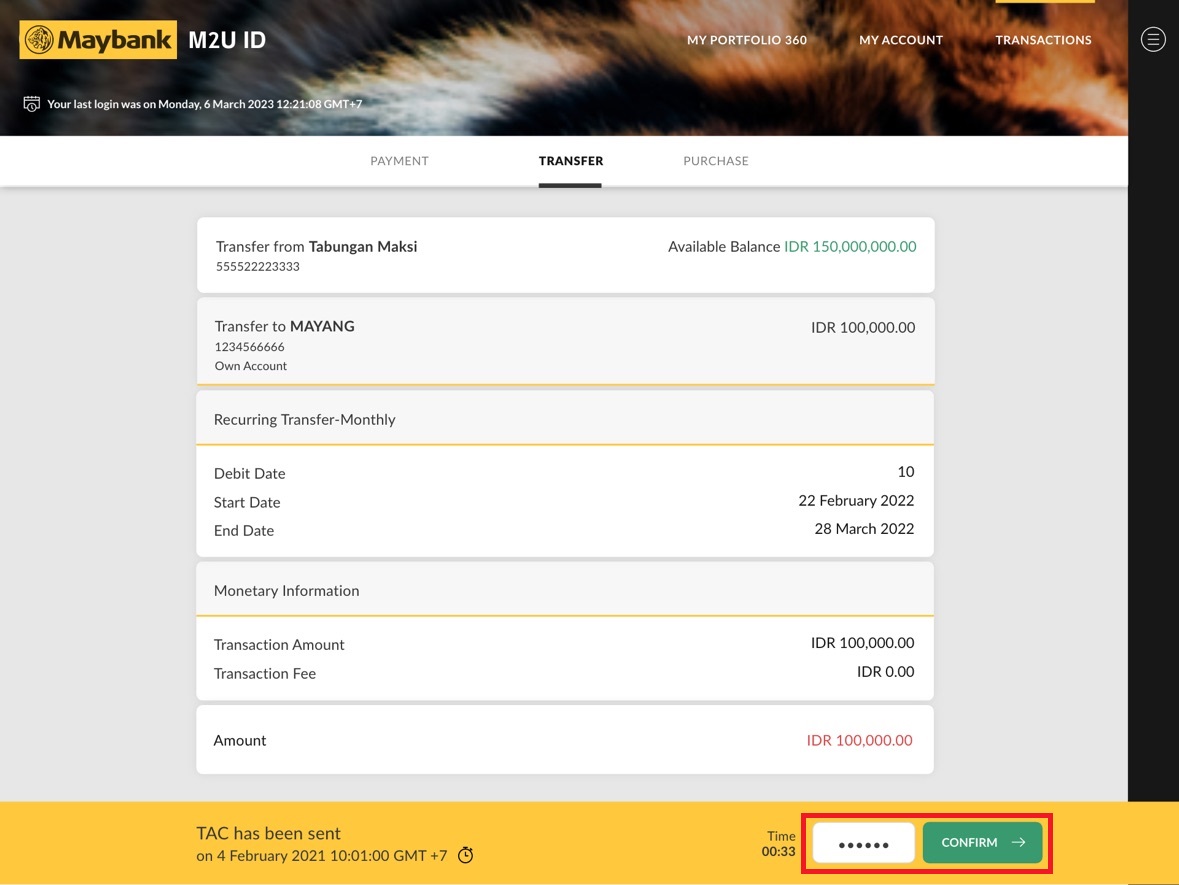Image resolution: width=1179 pixels, height=885 pixels.
Task: Select the Transfer from Tabungan Maksi card
Action: click(x=565, y=255)
